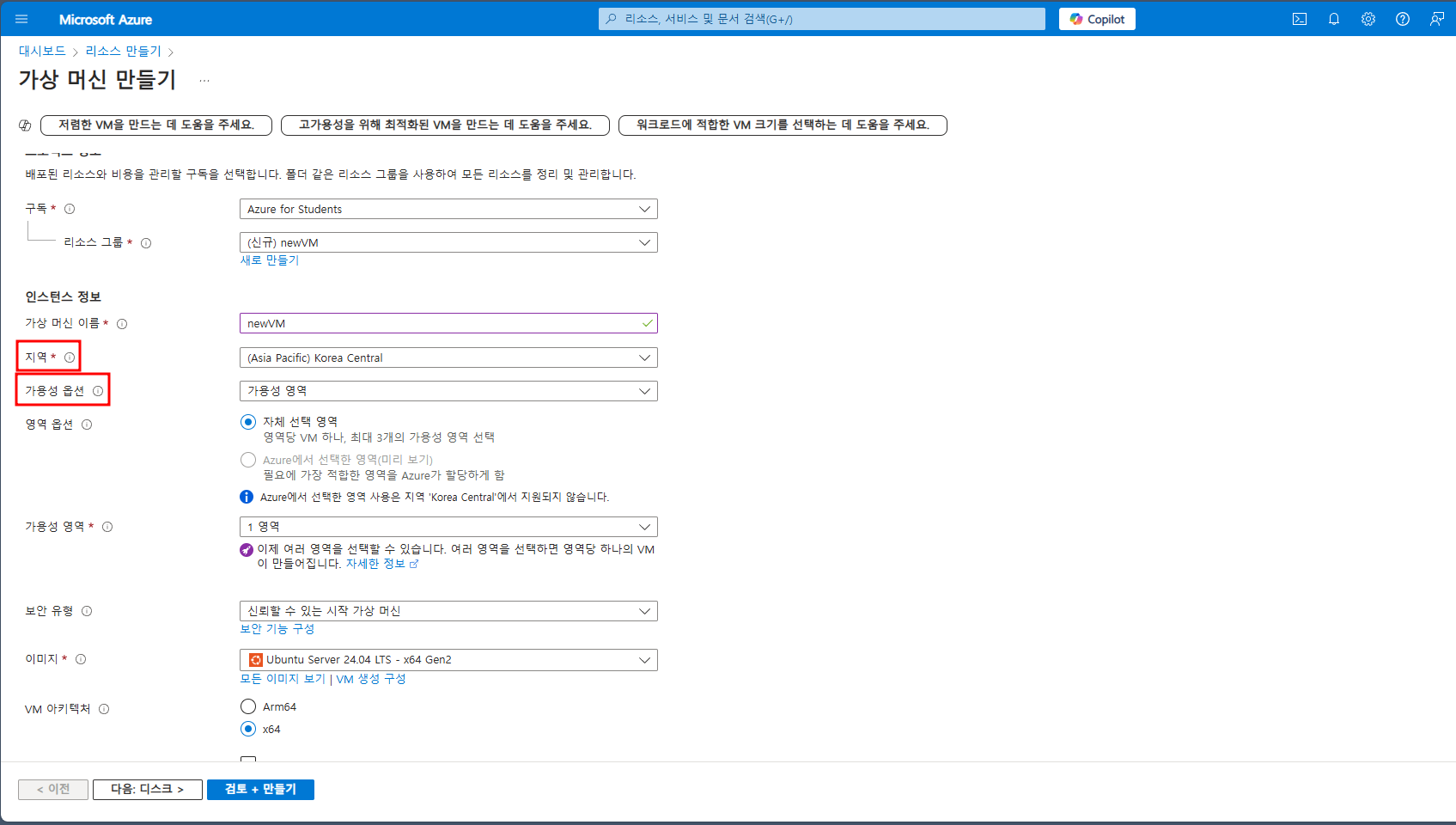1456x825 pixels.
Task: Click the 보안 기능 구성 link
Action: (x=277, y=629)
